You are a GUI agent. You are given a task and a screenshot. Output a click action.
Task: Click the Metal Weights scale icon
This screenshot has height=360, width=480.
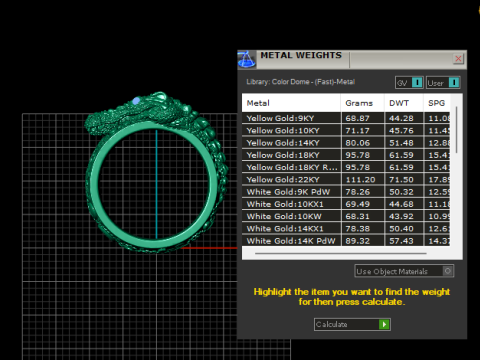click(246, 60)
